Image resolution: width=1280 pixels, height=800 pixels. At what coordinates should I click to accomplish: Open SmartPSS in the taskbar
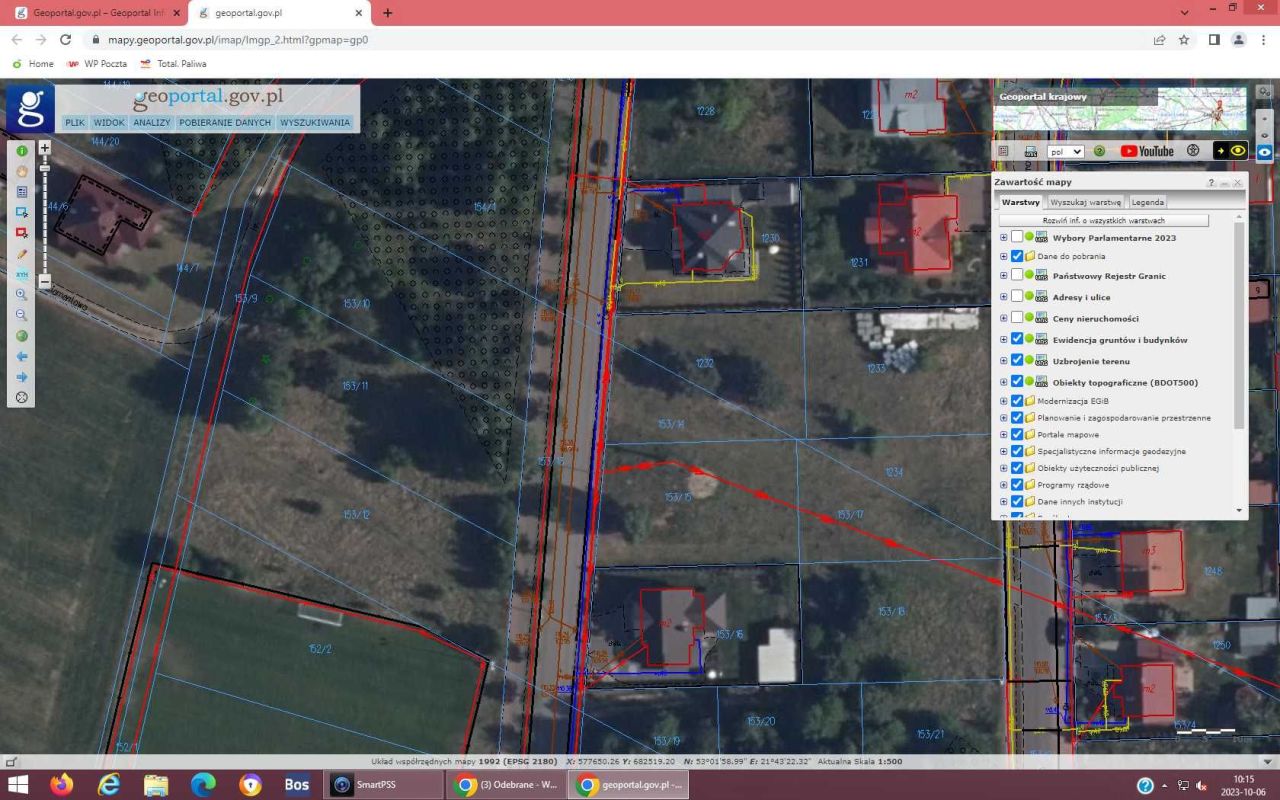coord(385,785)
